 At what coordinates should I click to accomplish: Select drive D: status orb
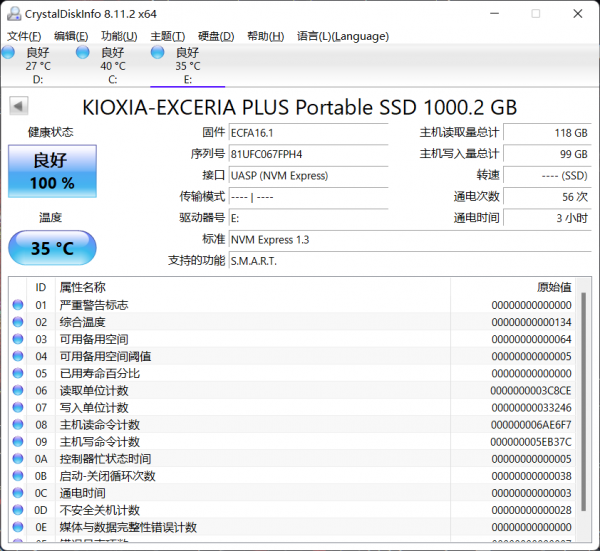point(9,52)
